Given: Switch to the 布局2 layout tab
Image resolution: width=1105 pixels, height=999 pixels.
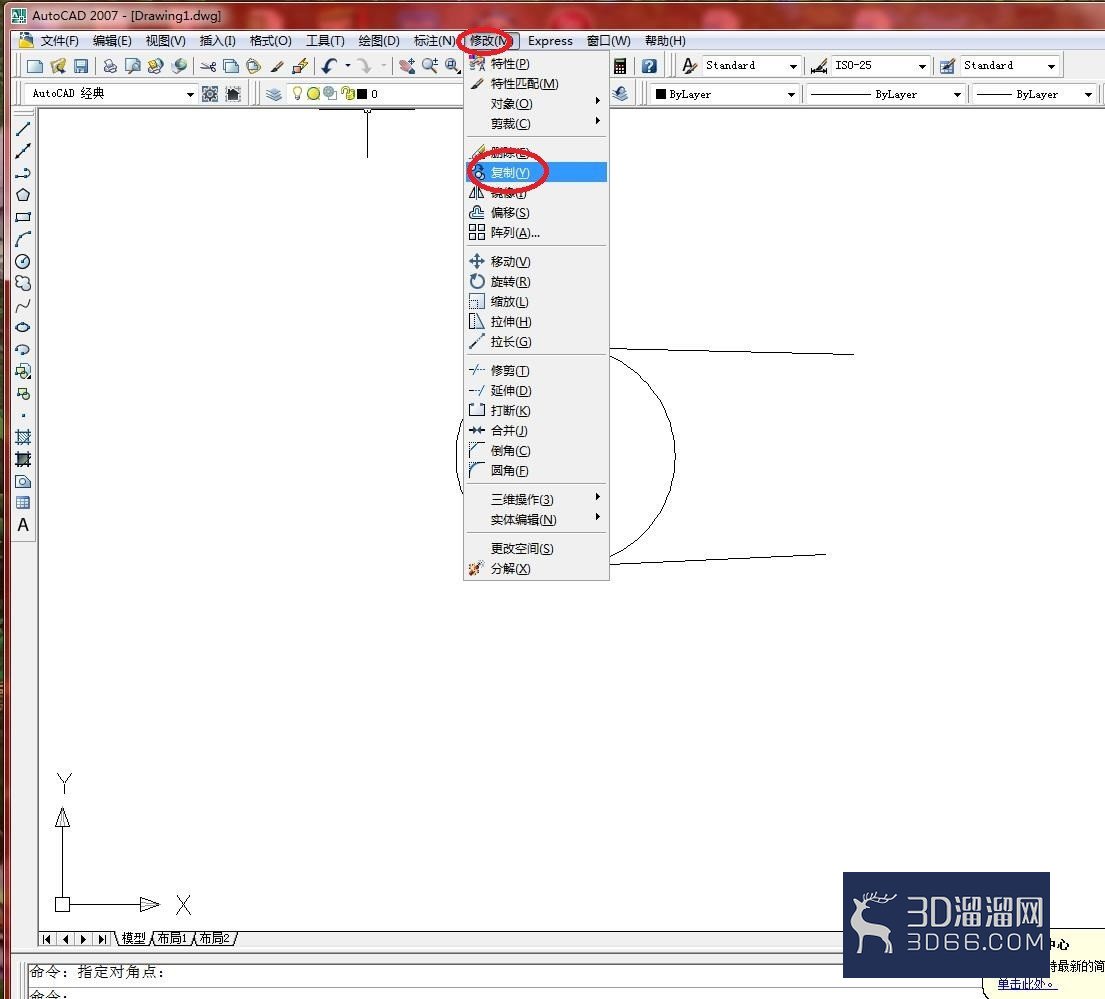Looking at the screenshot, I should pyautogui.click(x=214, y=938).
